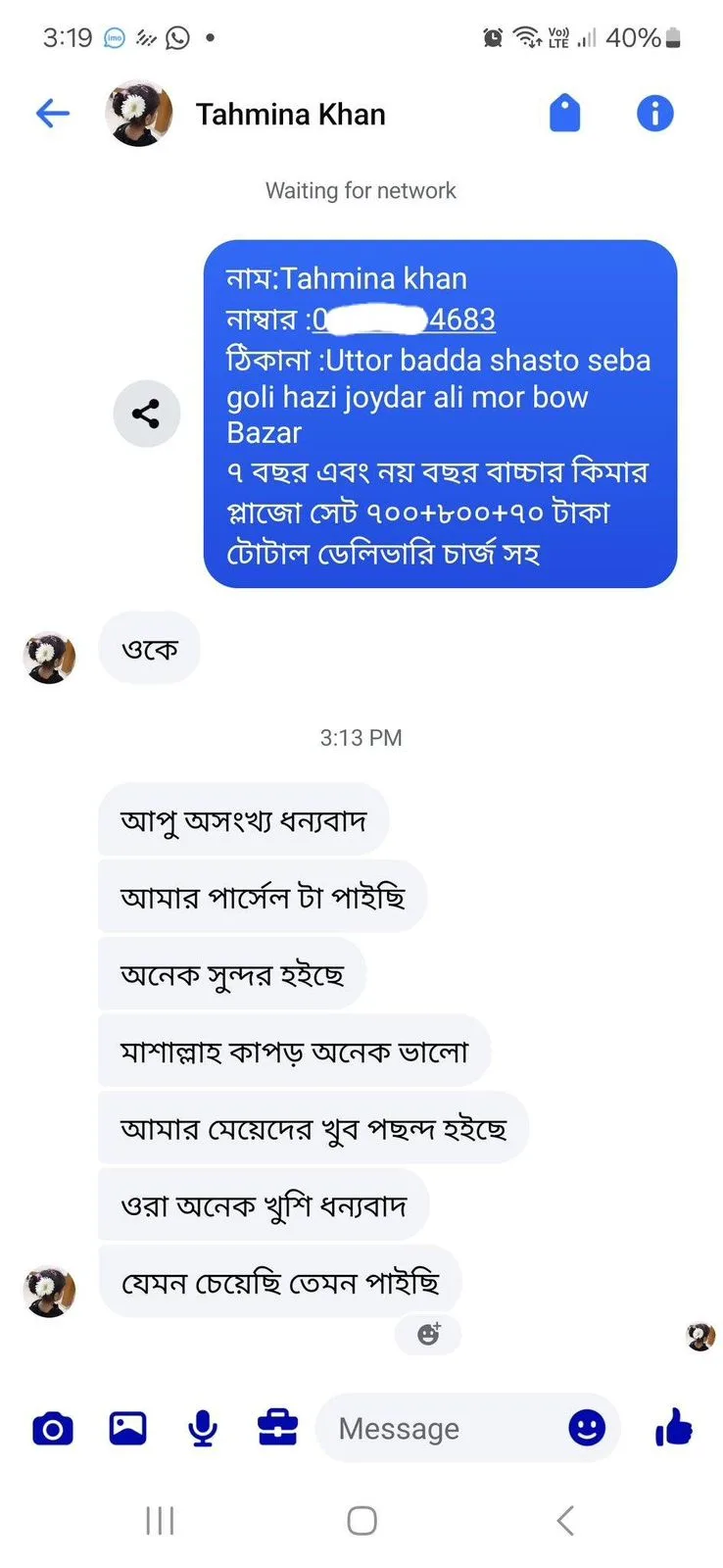Open the emoji picker smiley

click(x=587, y=1428)
